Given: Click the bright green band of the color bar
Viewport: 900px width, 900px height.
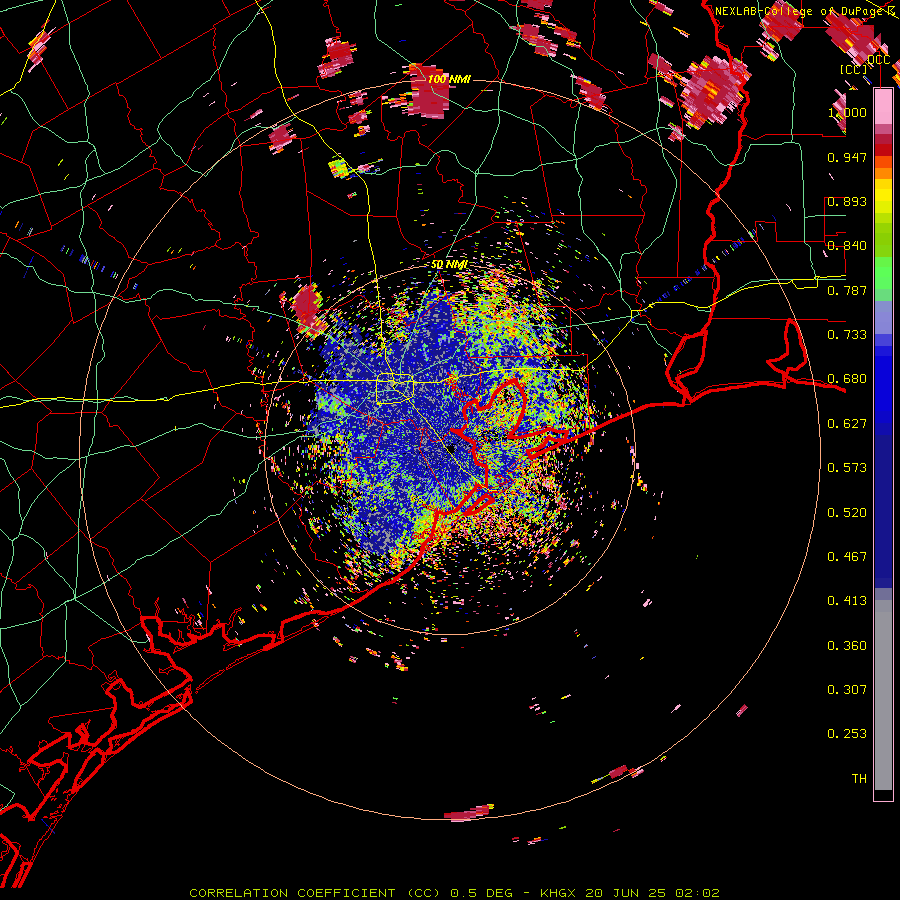Looking at the screenshot, I should [x=883, y=271].
